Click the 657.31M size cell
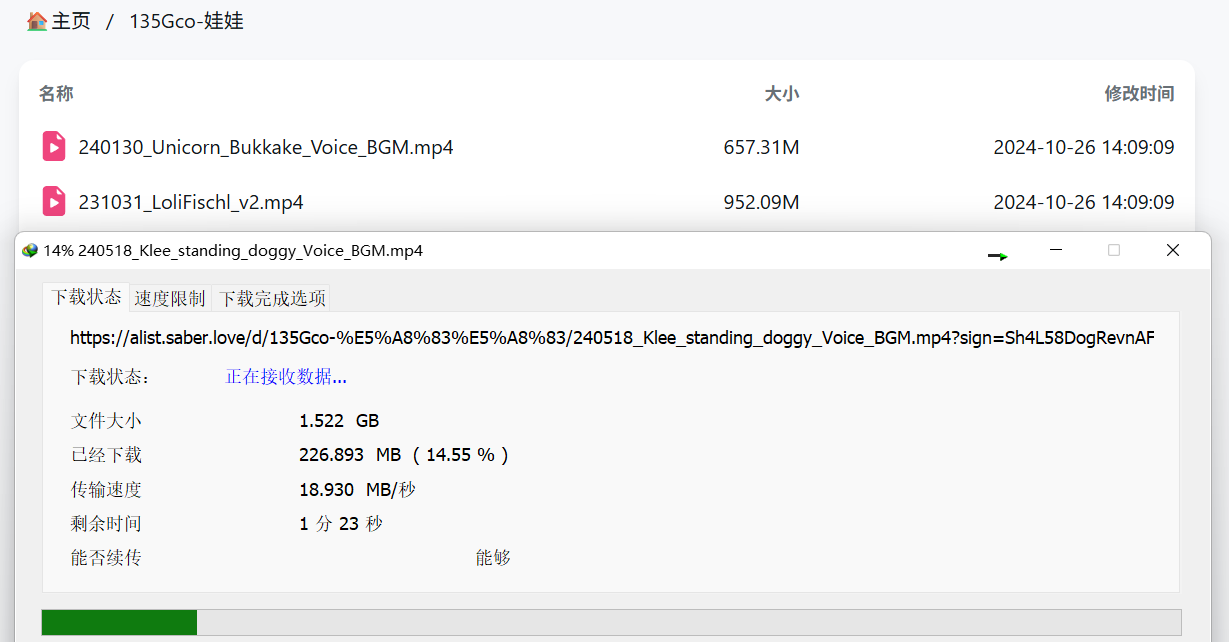 pos(761,147)
